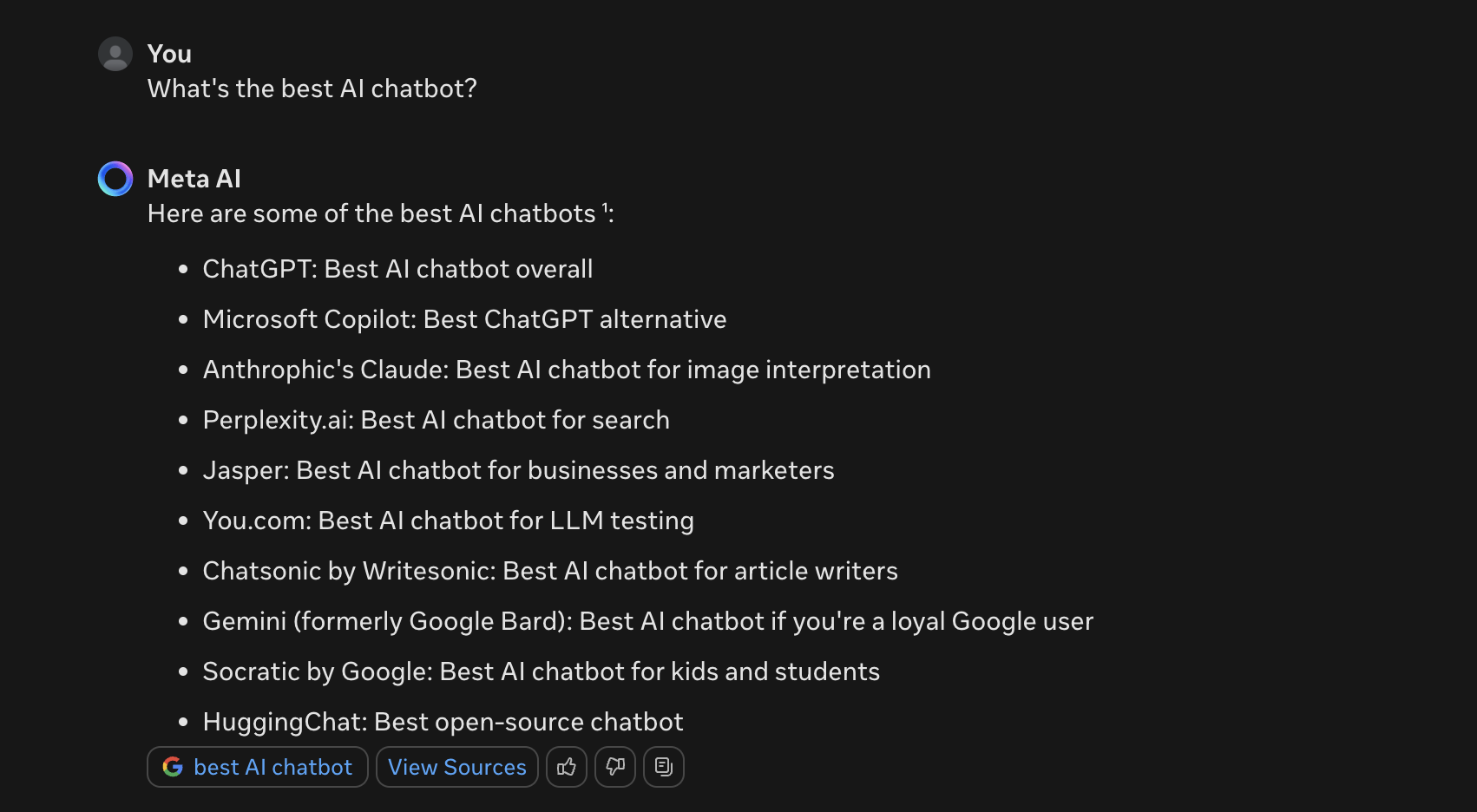The width and height of the screenshot is (1477, 812).
Task: Open the 'best AI chatbot' Google search
Action: click(257, 767)
